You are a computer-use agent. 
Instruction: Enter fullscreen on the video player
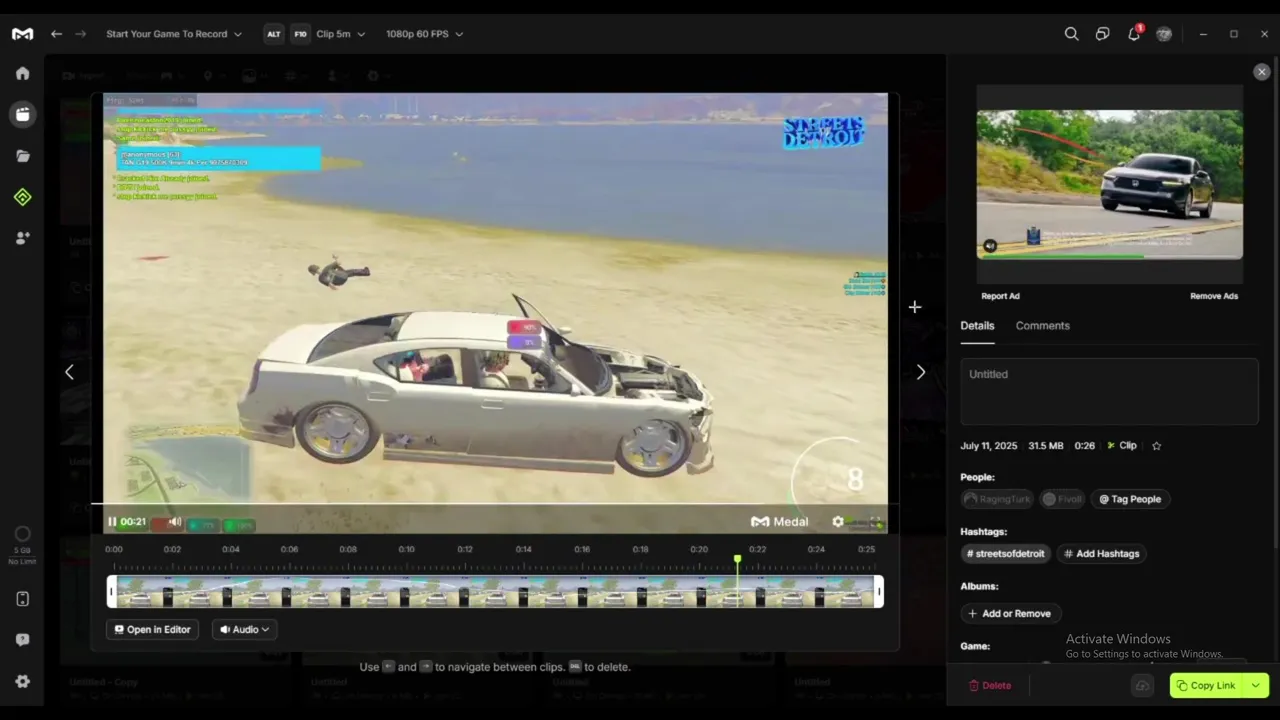pyautogui.click(x=876, y=522)
